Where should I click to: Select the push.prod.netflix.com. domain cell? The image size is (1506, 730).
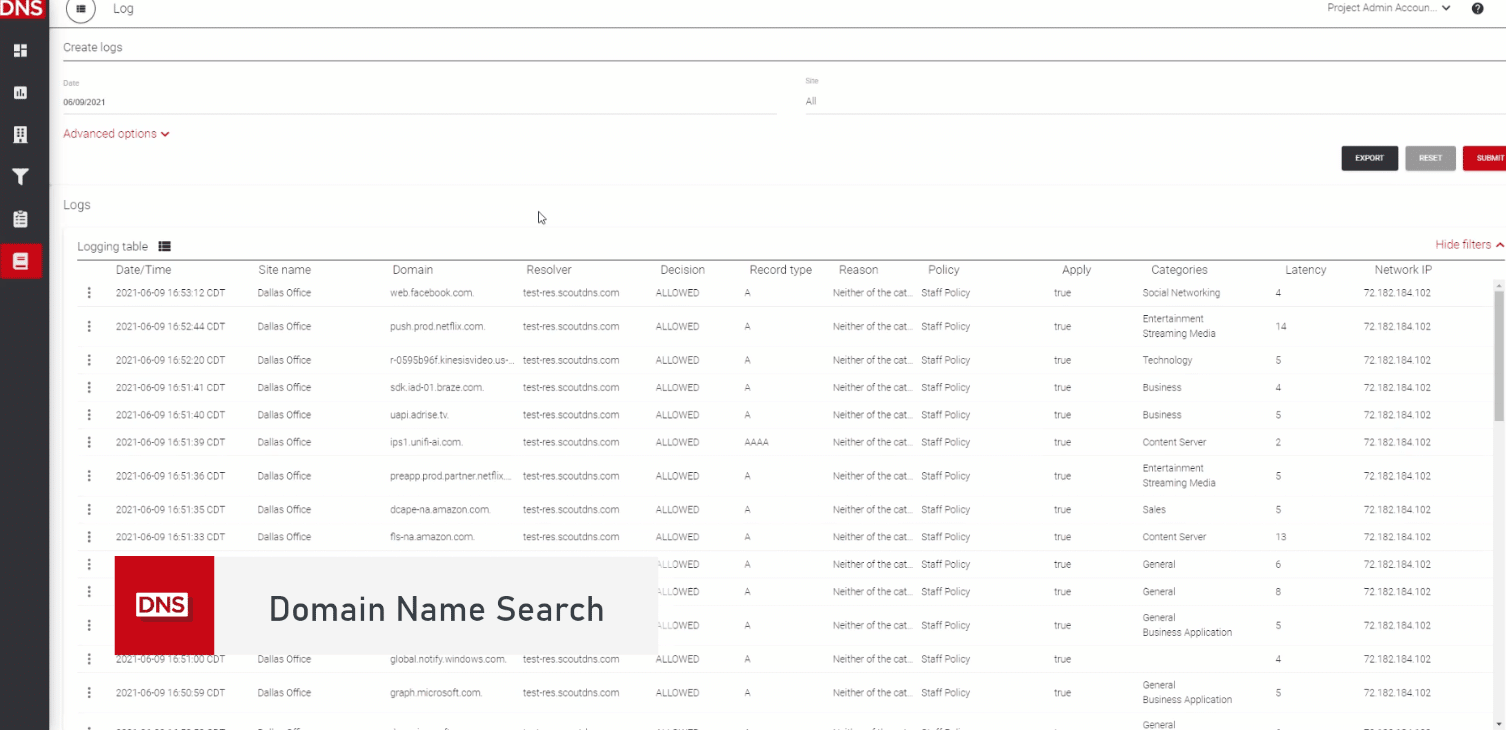438,326
